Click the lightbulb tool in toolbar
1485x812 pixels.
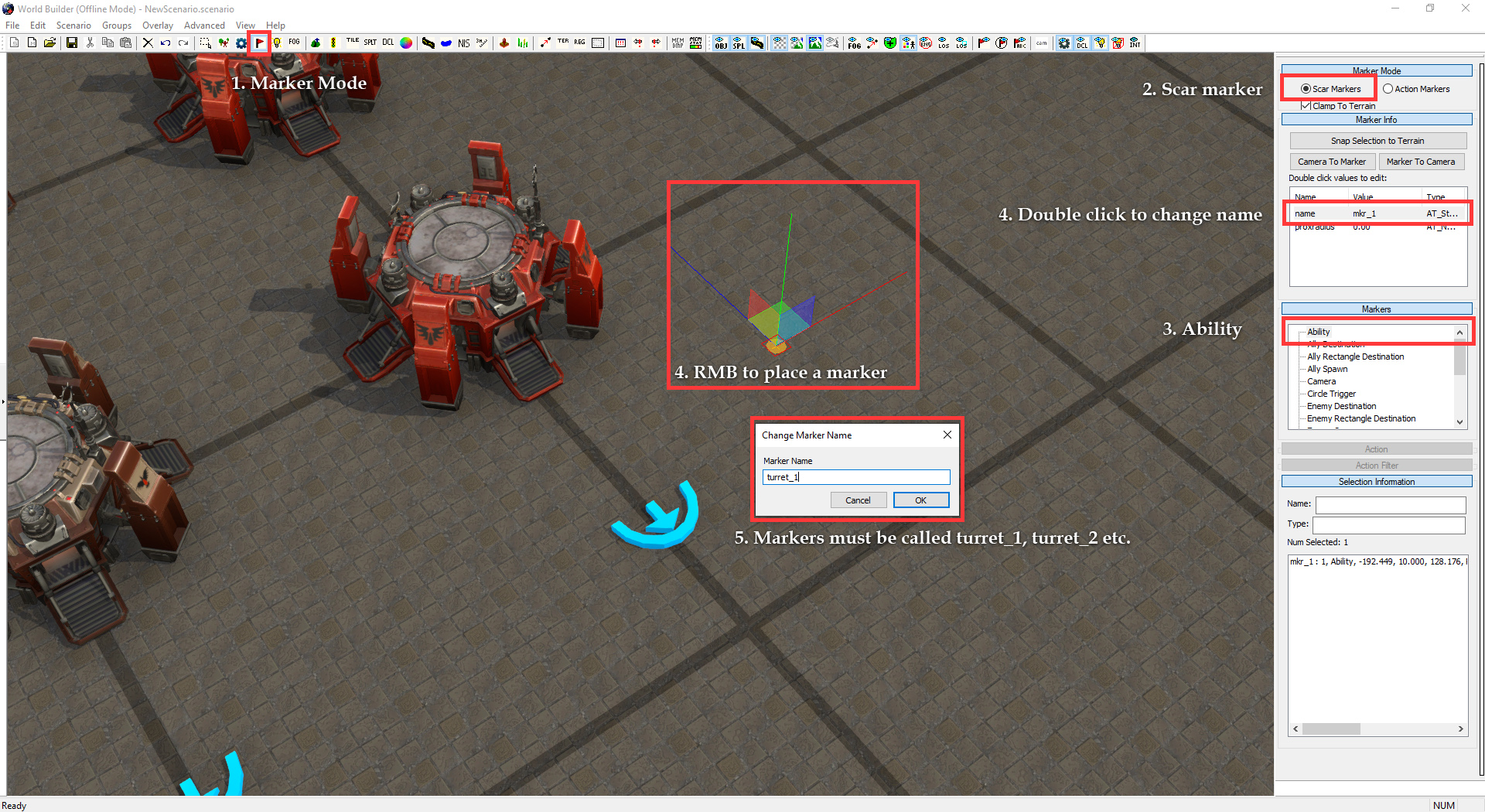(x=277, y=43)
